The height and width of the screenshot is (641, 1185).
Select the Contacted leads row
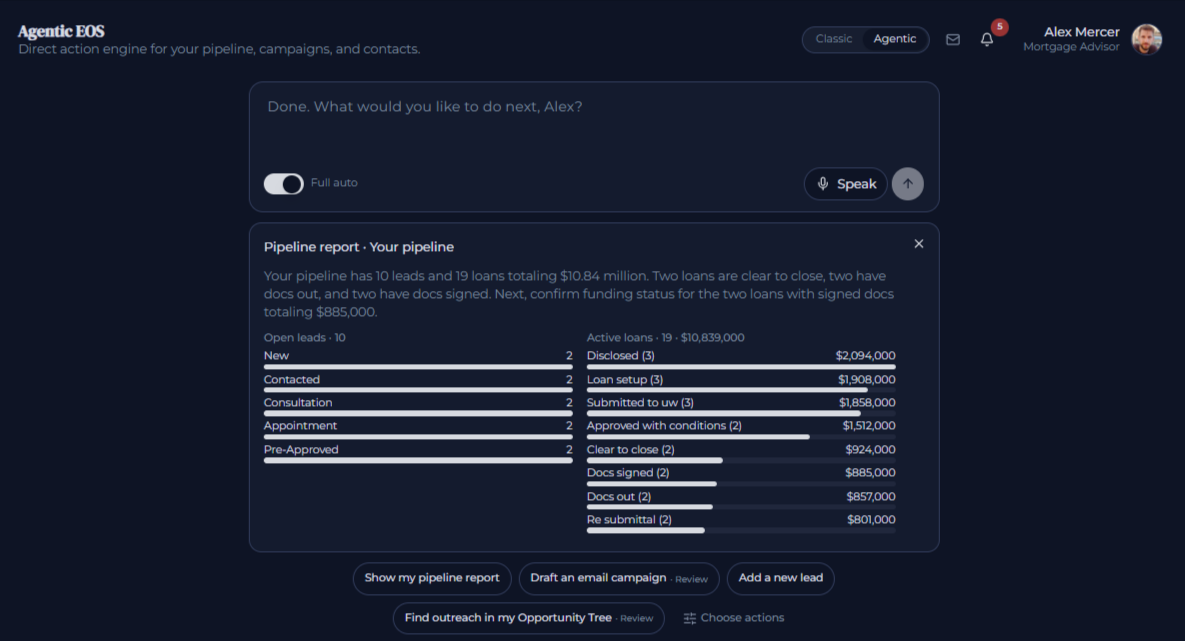(418, 382)
